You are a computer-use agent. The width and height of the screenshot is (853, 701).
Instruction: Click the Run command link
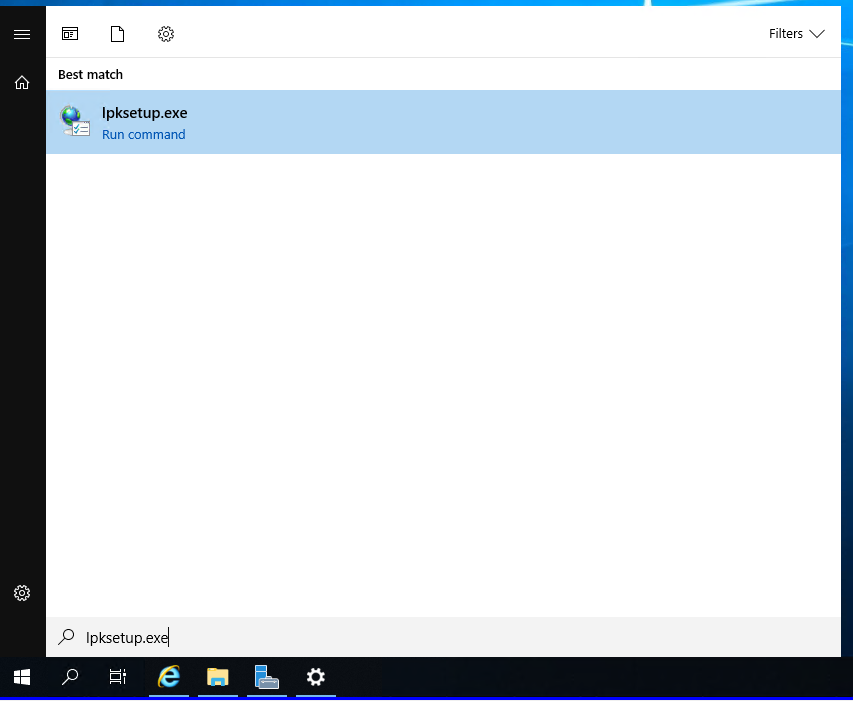[x=143, y=134]
